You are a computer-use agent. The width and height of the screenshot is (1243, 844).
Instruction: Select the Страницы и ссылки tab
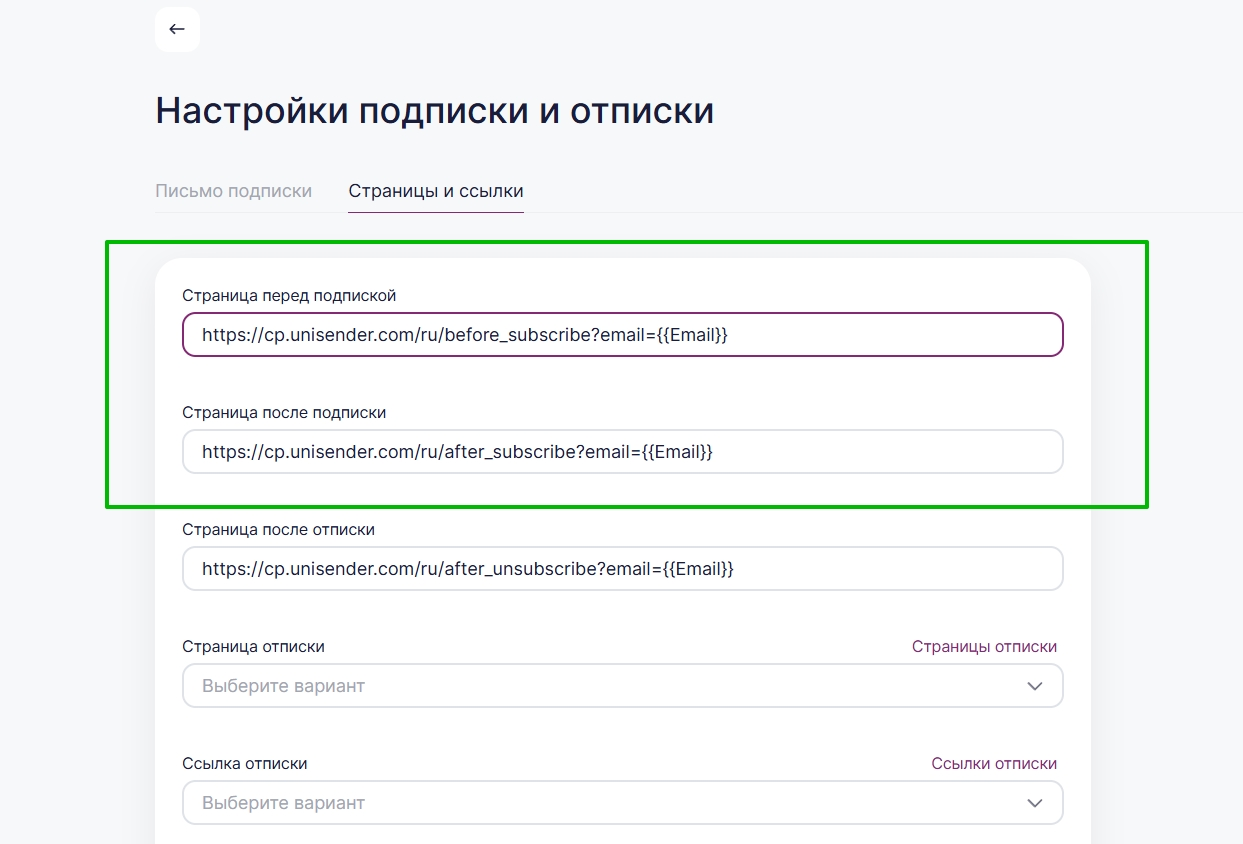point(436,191)
